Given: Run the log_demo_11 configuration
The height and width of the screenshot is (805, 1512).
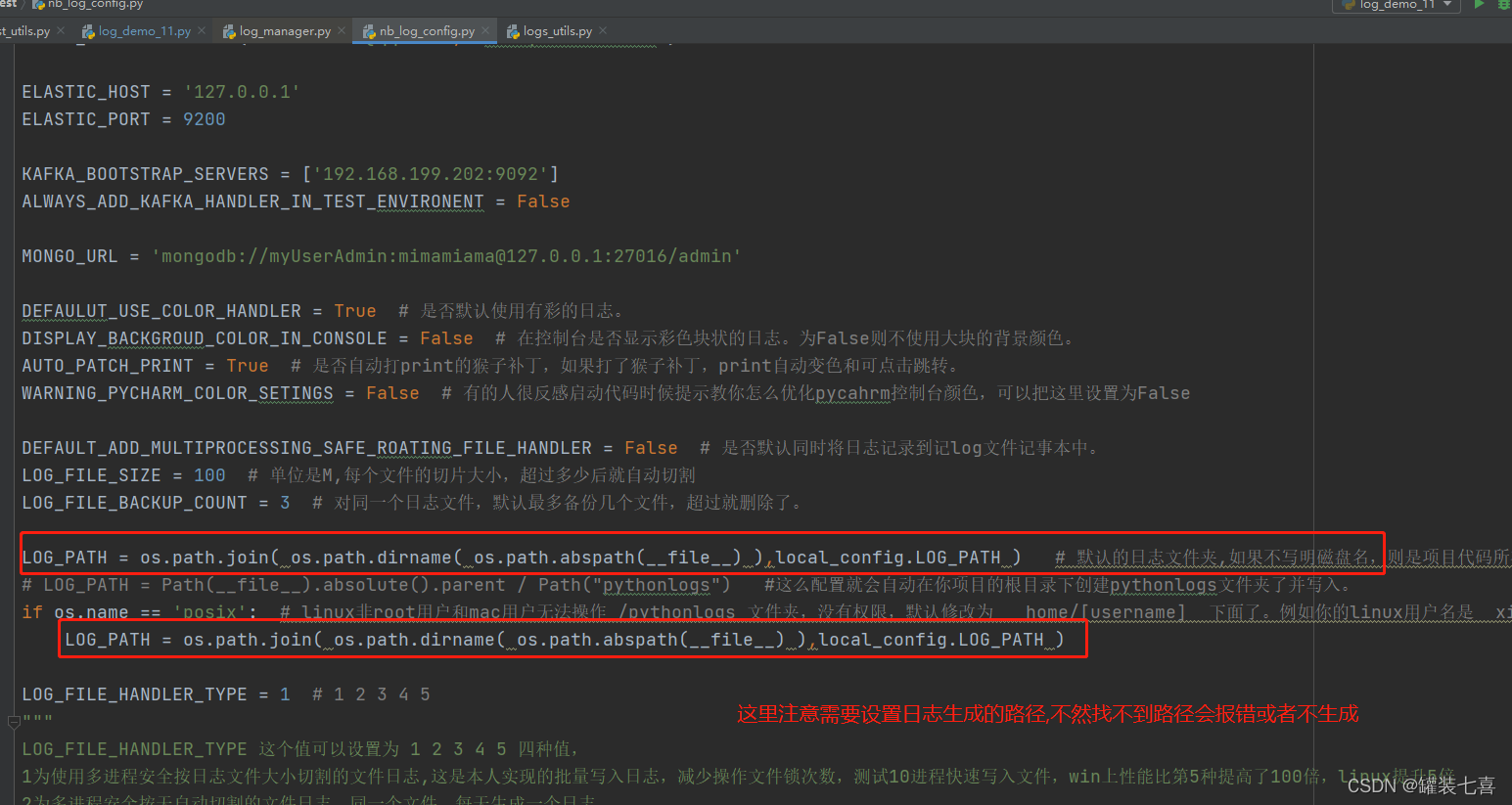Looking at the screenshot, I should [1480, 5].
